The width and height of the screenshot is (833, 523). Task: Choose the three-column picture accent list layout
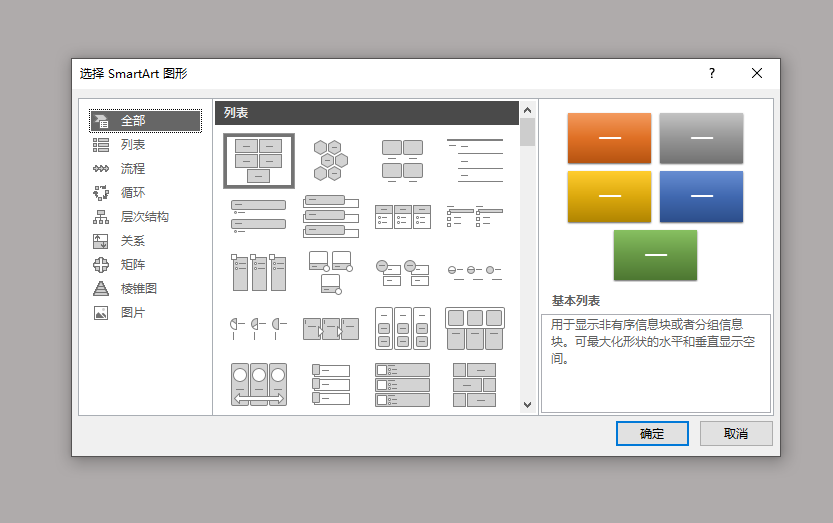coord(259,272)
